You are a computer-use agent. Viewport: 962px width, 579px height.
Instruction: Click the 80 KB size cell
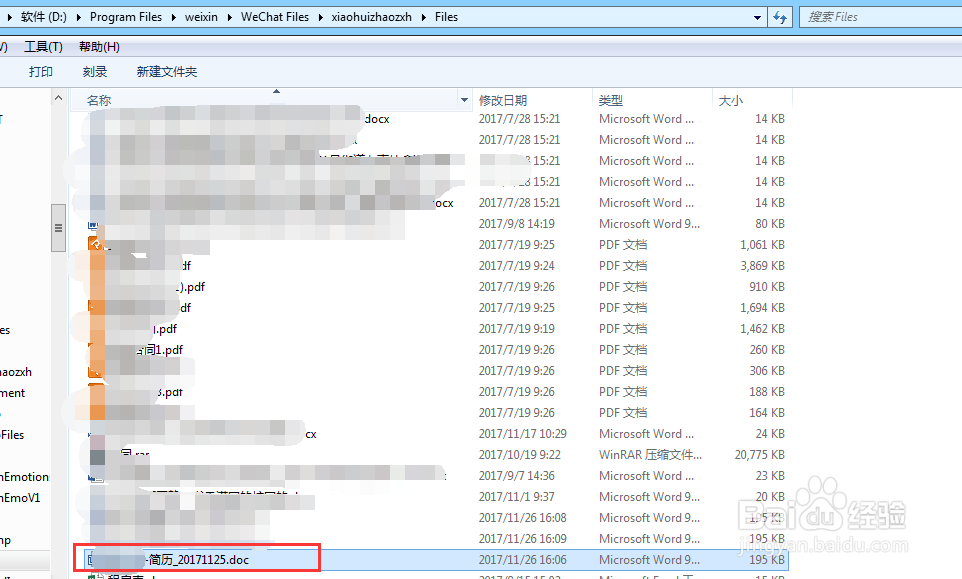770,224
